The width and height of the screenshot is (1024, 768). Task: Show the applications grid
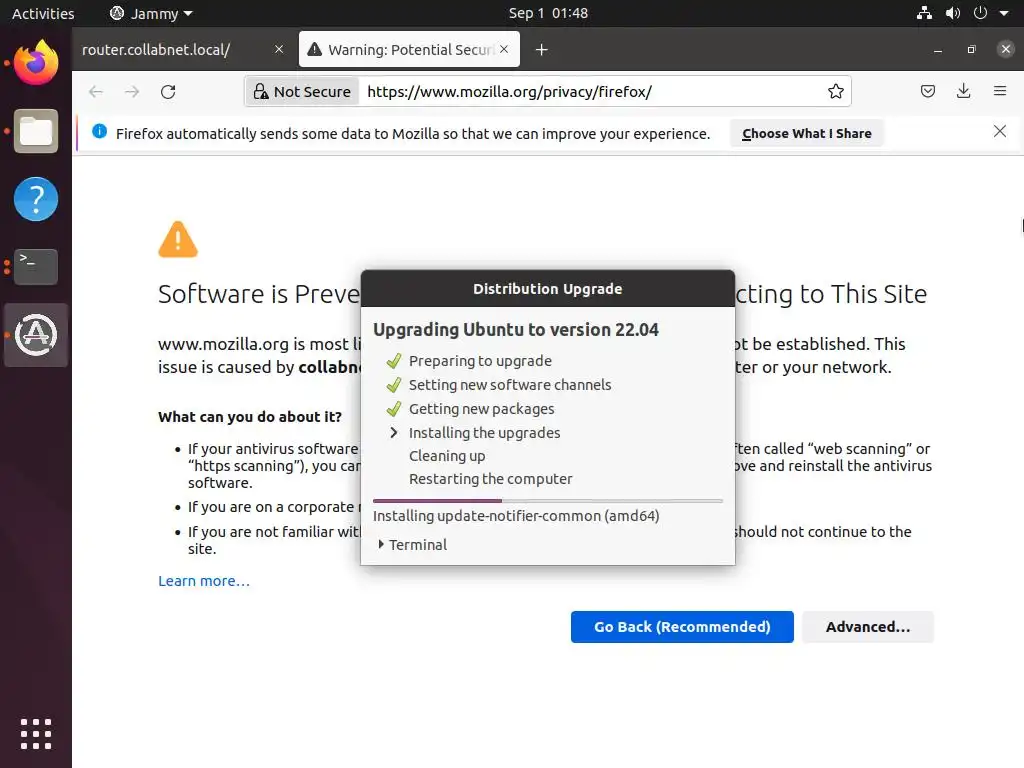[36, 734]
